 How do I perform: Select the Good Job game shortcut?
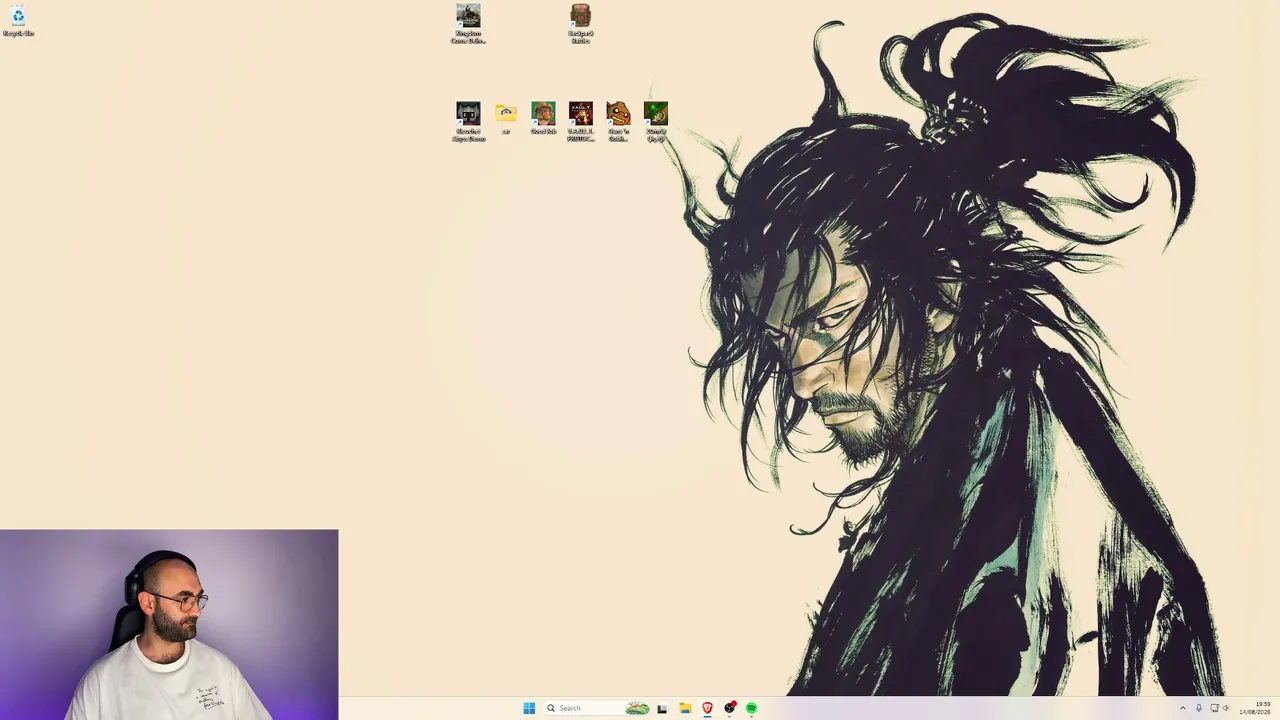543,117
